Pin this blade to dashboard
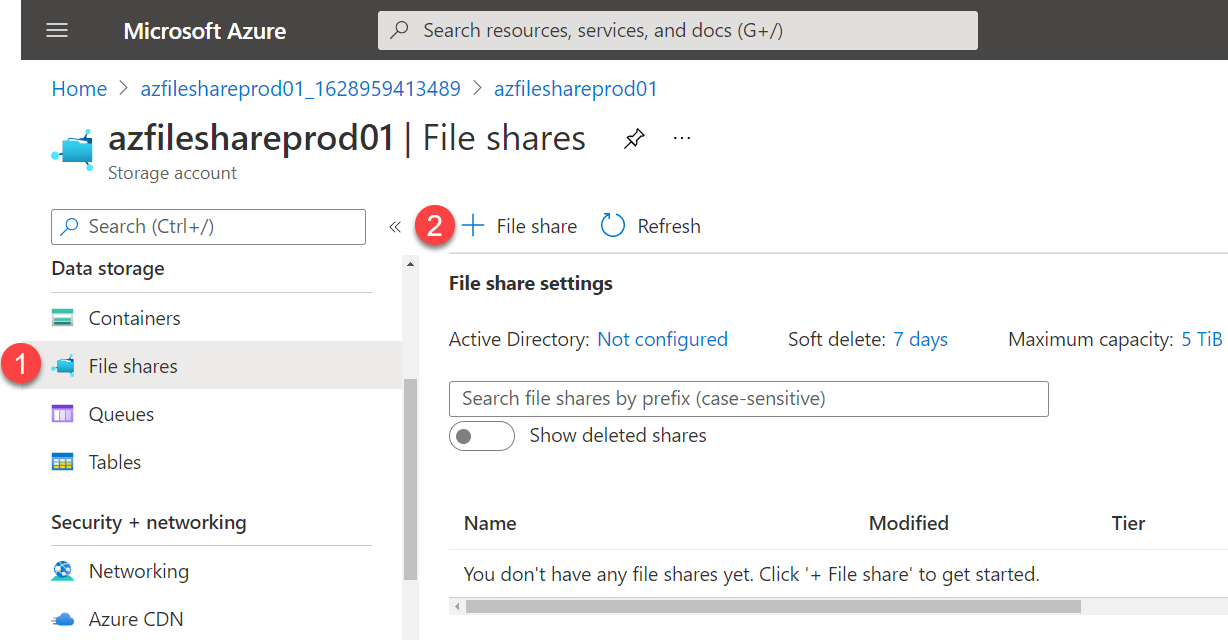This screenshot has height=640, width=1228. point(634,139)
